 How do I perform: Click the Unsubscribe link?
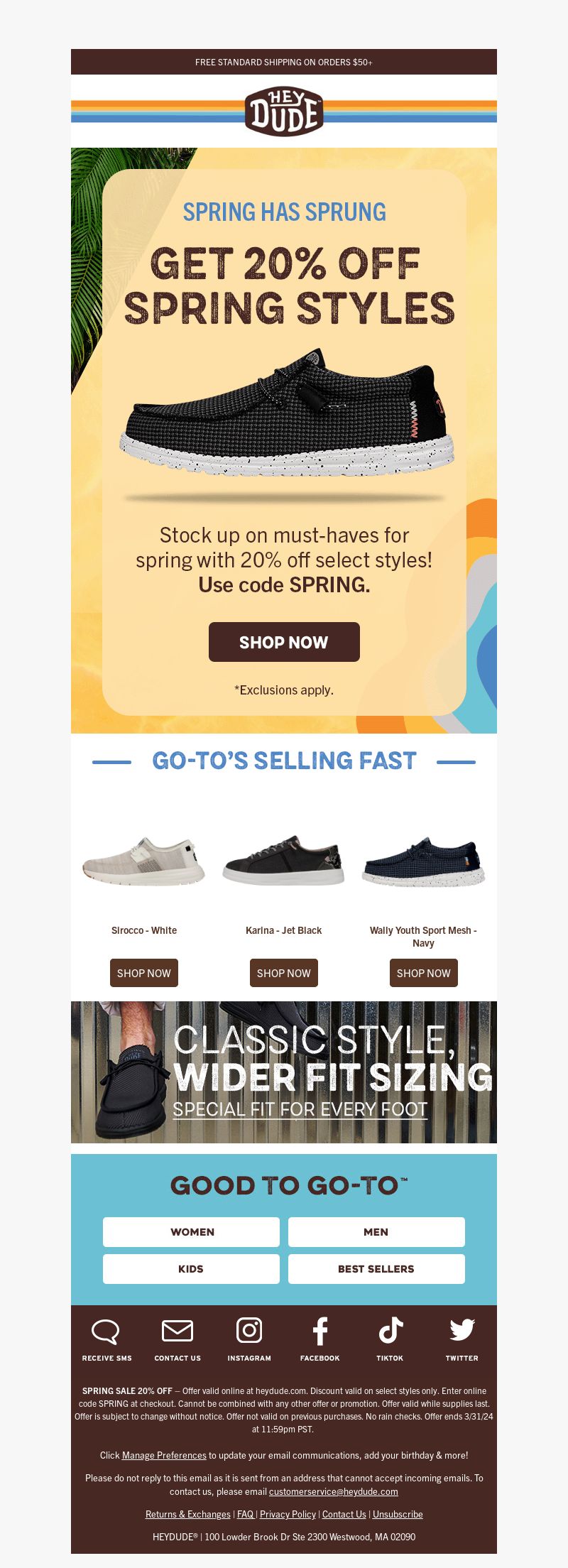pyautogui.click(x=398, y=1514)
